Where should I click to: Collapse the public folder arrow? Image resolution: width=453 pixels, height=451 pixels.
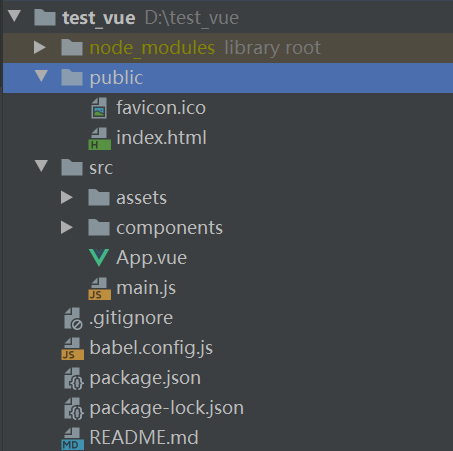41,76
